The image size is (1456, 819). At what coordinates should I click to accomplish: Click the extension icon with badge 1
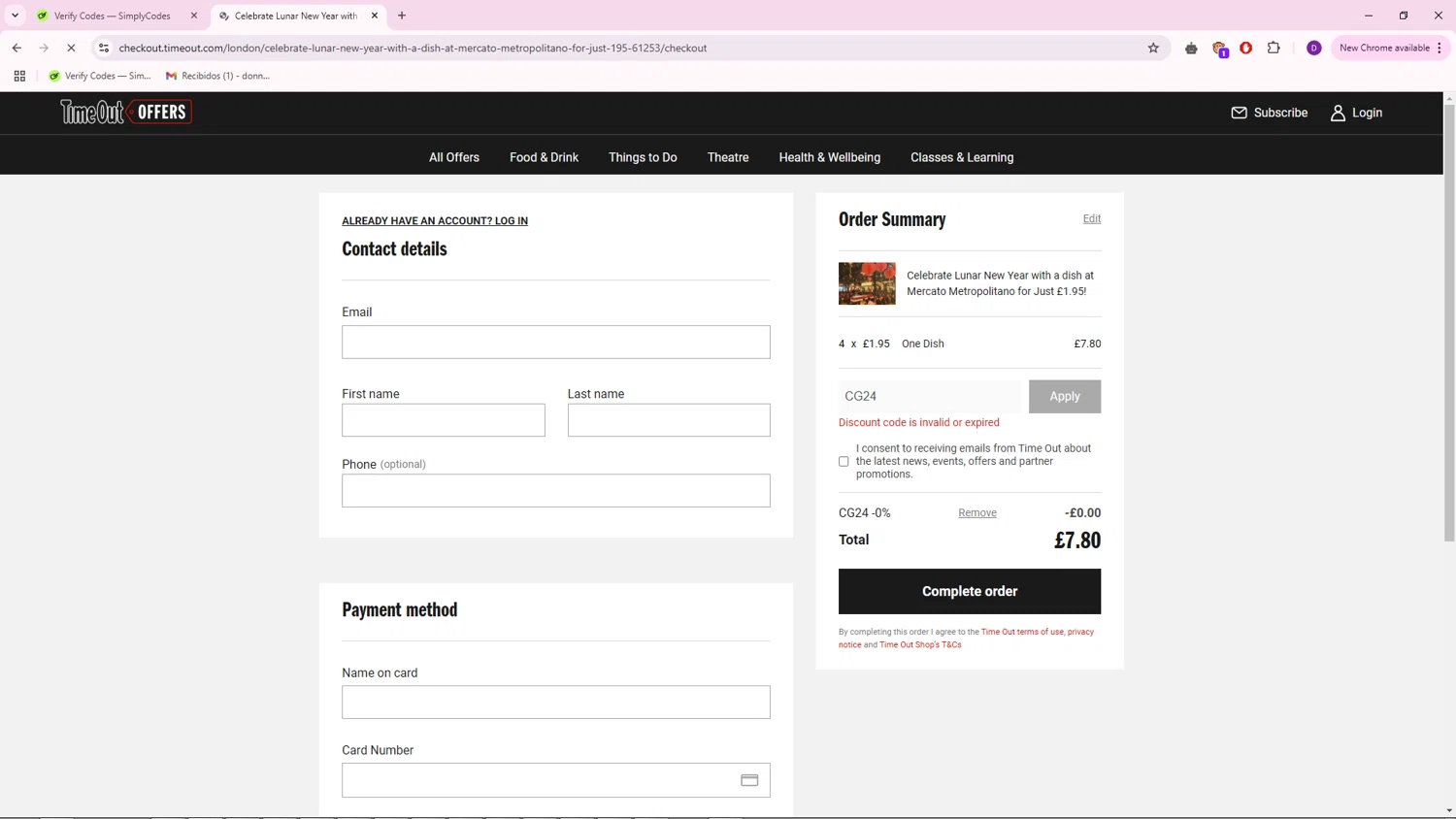tap(1220, 49)
